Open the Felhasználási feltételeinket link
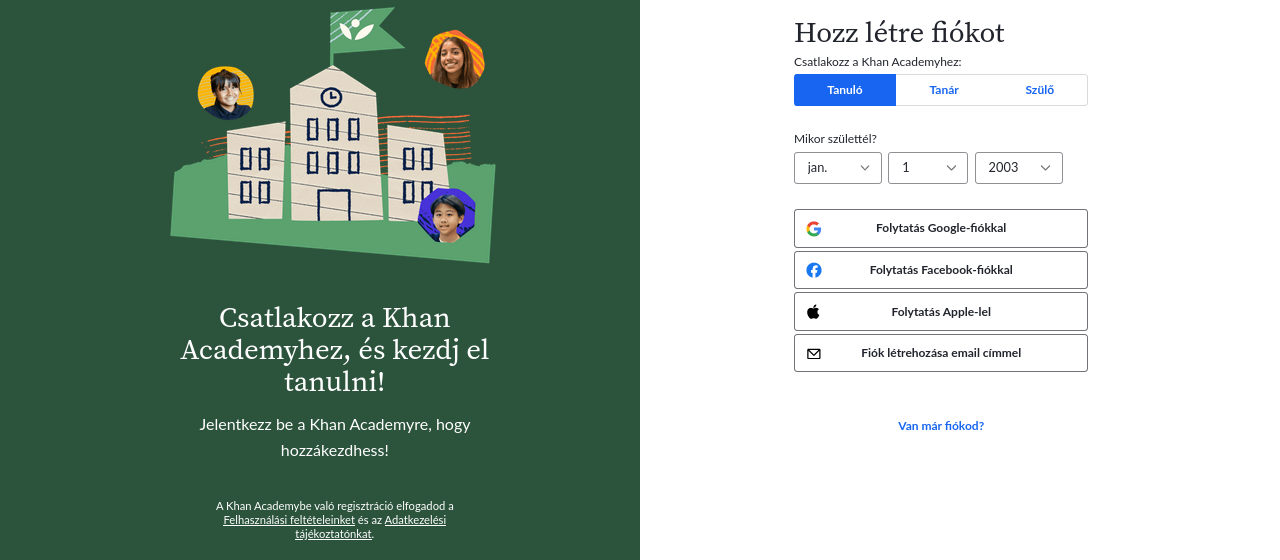 [289, 520]
